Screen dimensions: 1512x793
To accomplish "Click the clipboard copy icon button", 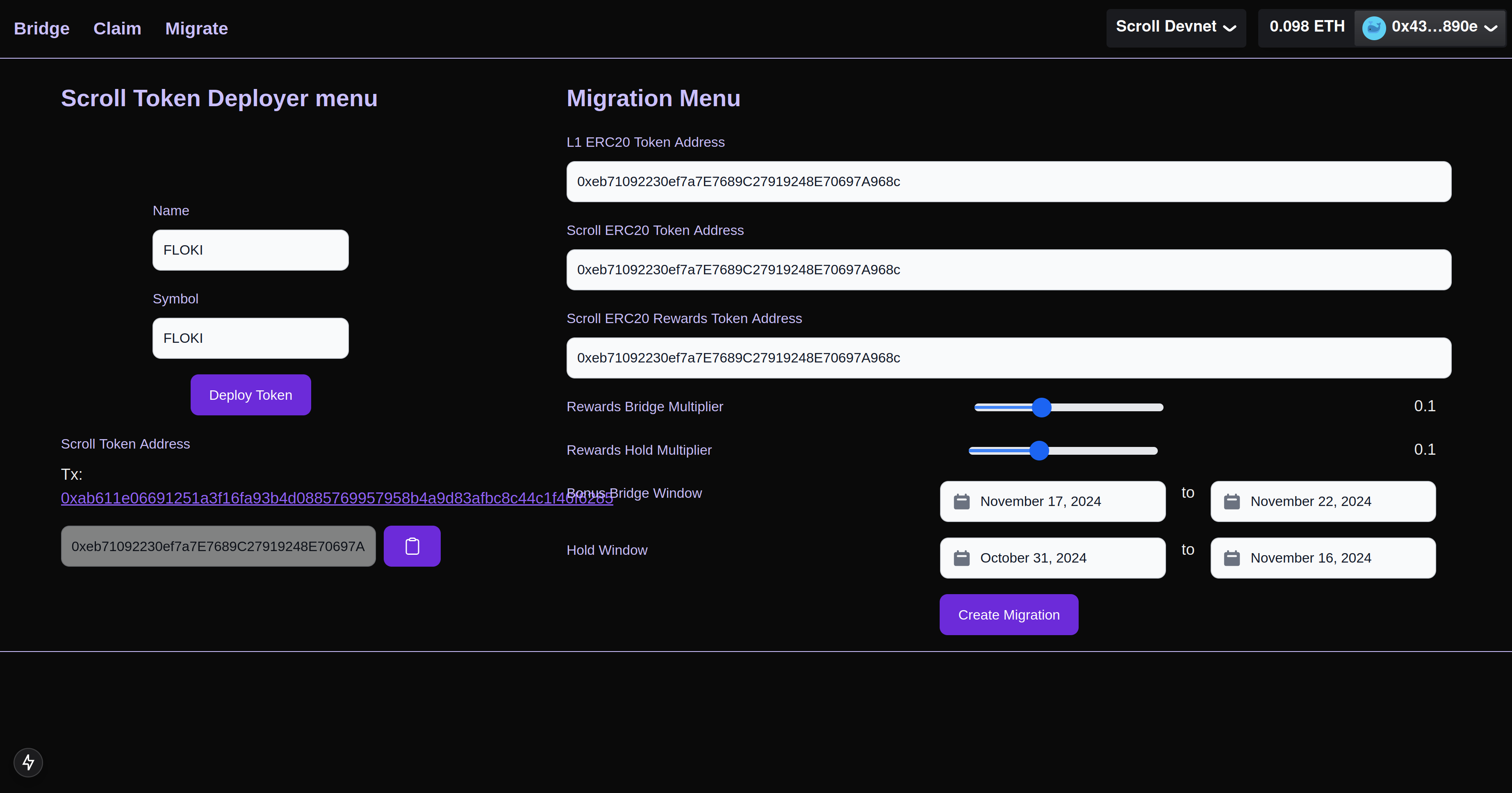I will (x=412, y=546).
